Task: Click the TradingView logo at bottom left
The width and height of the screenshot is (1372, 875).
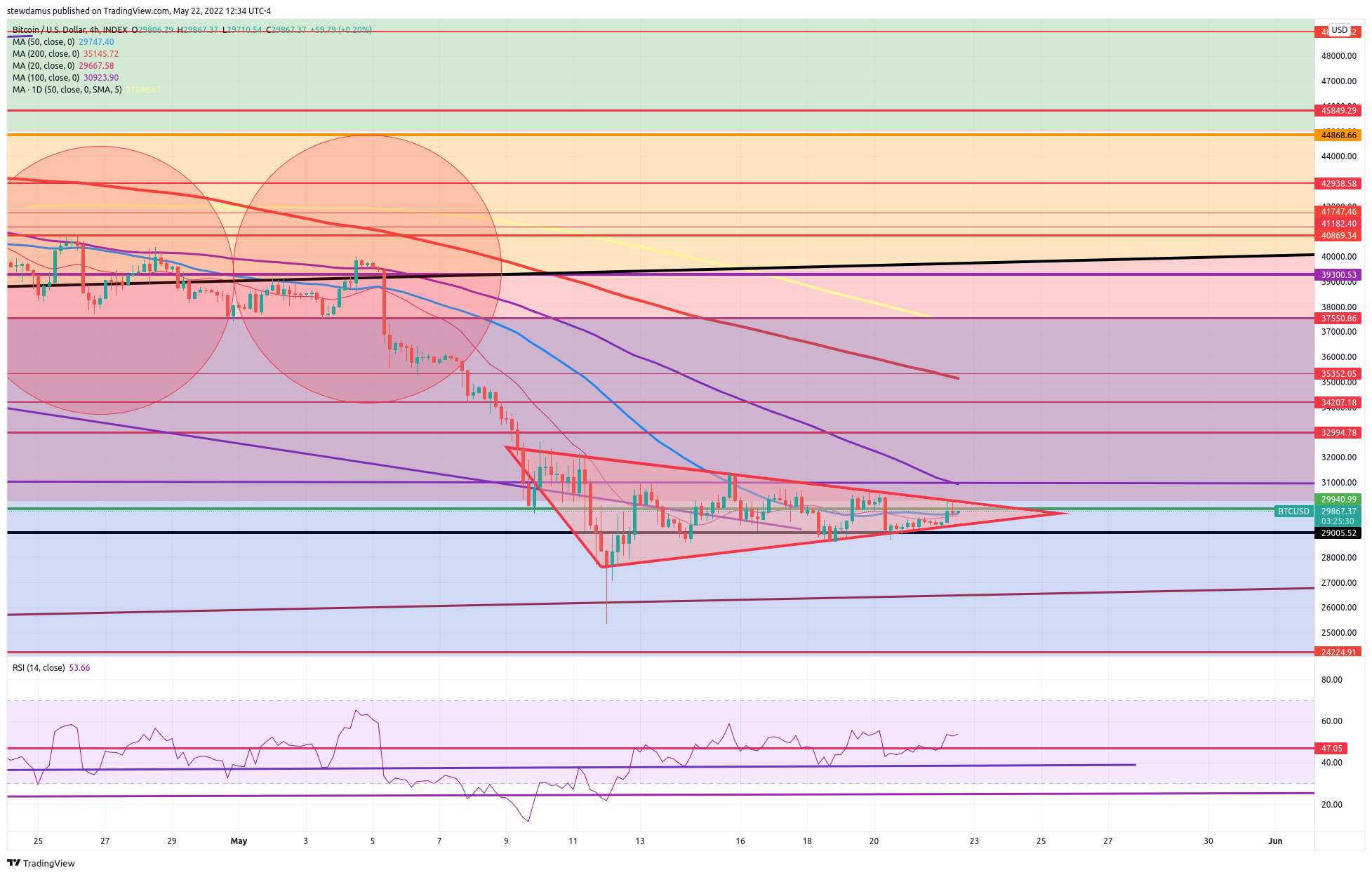Action: (41, 863)
